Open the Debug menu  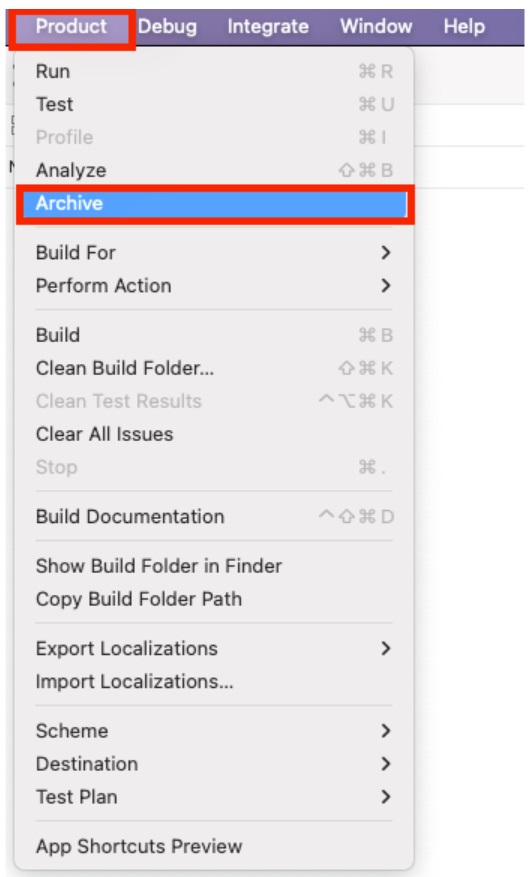[167, 26]
